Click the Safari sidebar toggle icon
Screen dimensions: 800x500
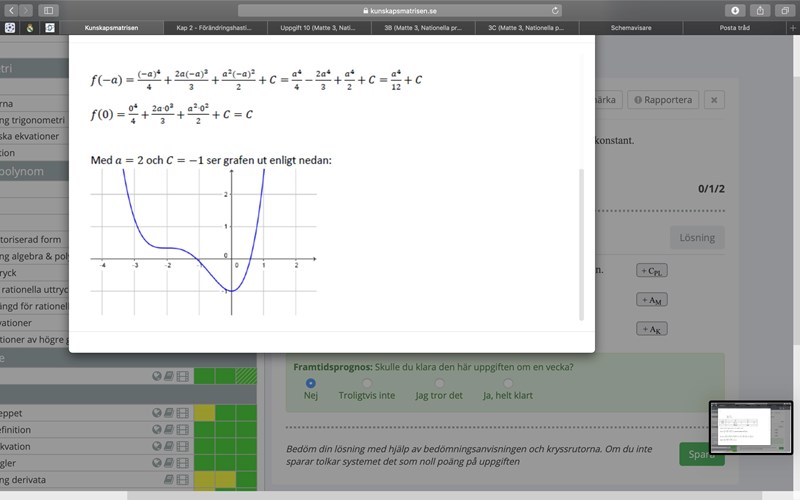pyautogui.click(x=47, y=10)
